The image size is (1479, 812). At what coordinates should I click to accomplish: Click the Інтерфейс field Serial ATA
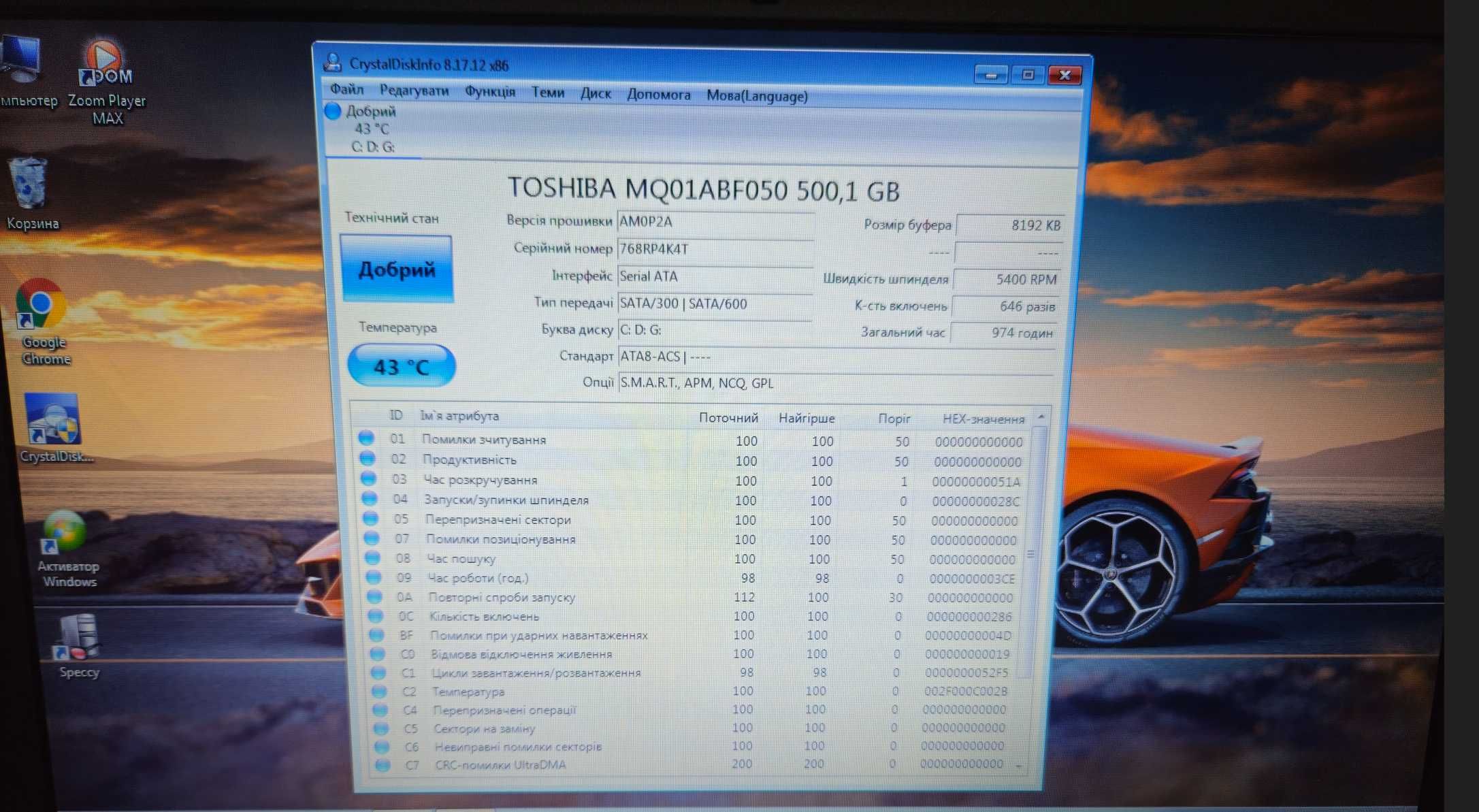point(715,276)
